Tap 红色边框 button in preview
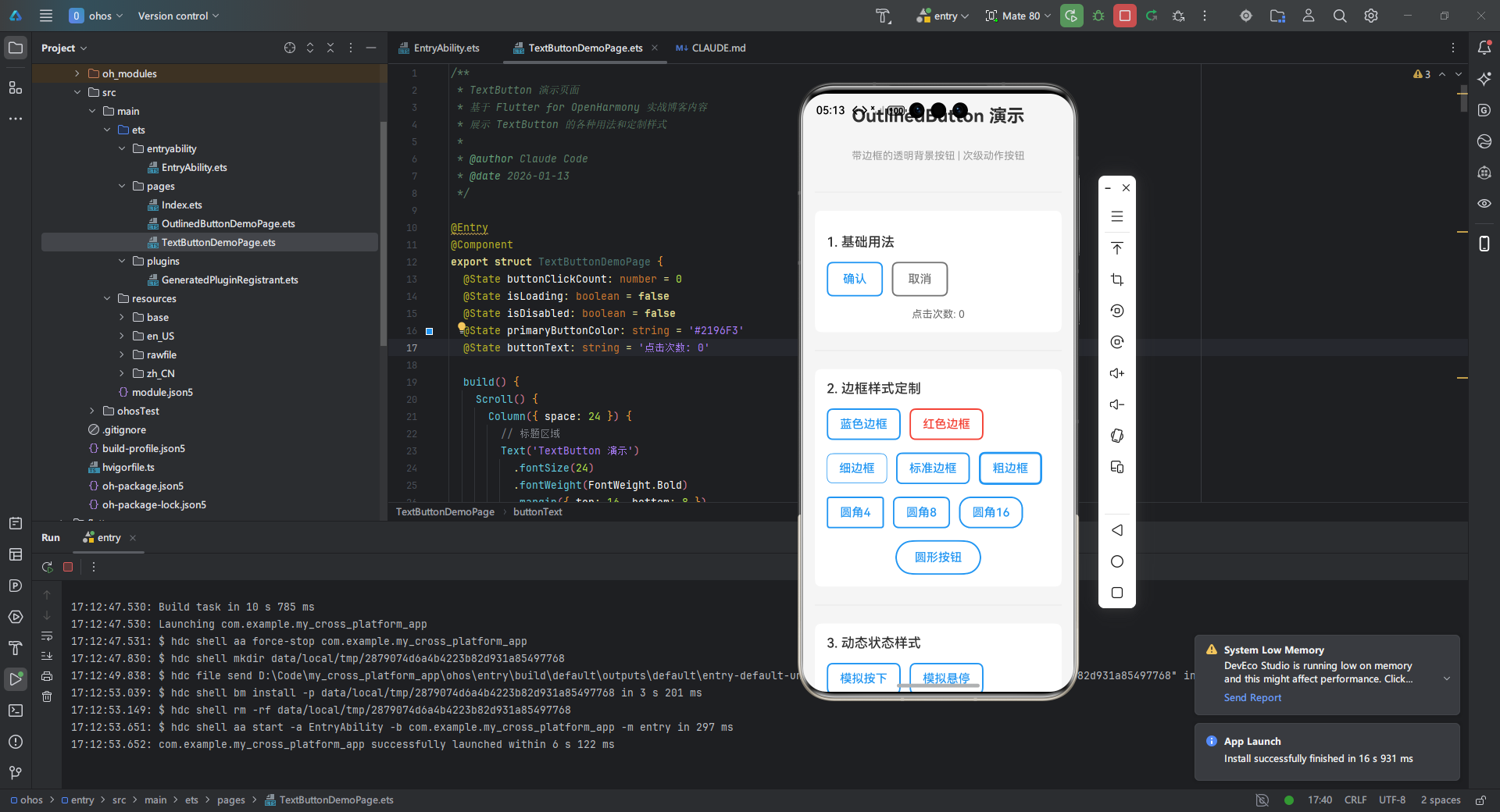Screen dimensions: 1500x812 click(x=946, y=424)
